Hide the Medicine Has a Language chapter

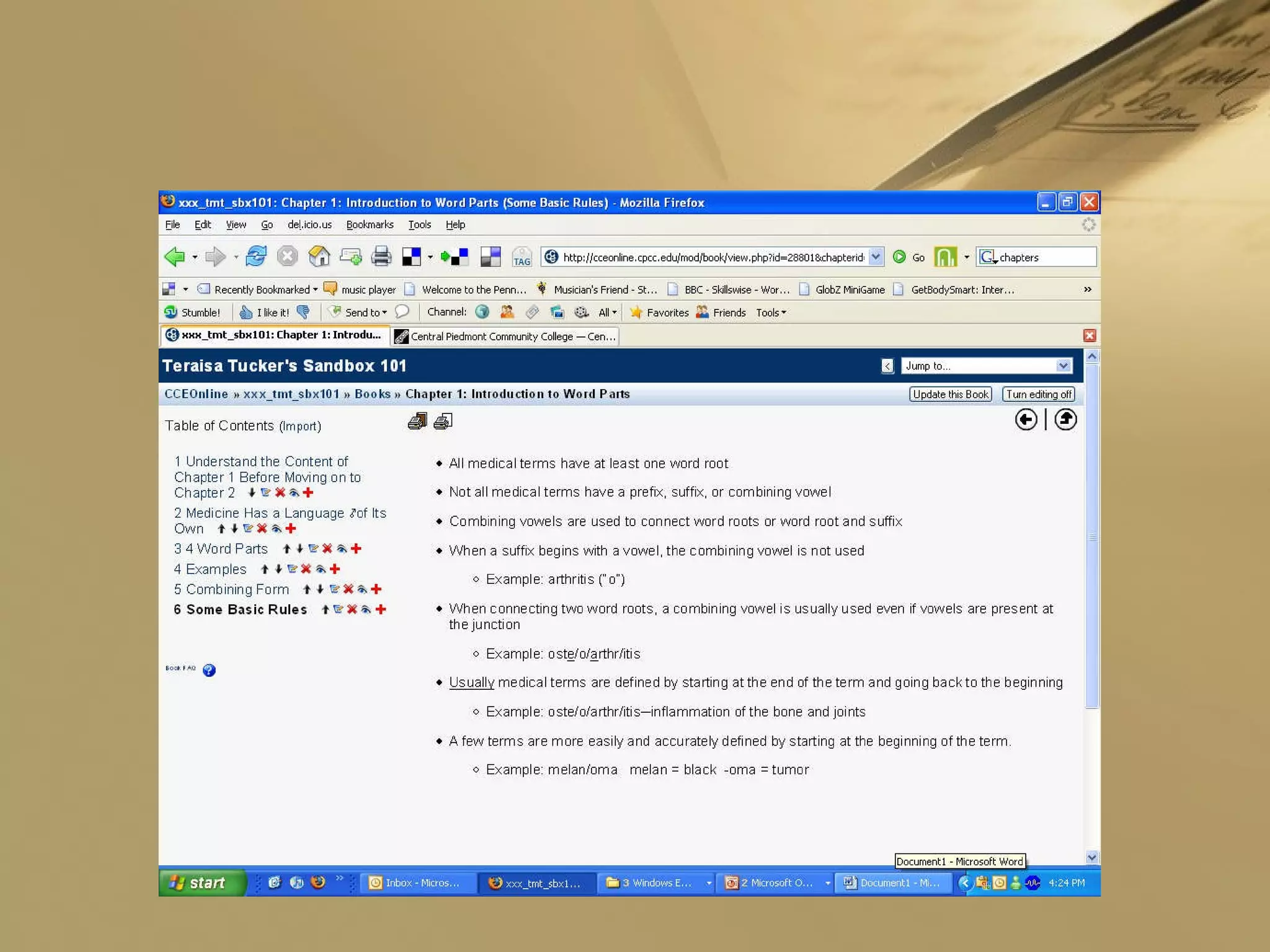pyautogui.click(x=277, y=529)
